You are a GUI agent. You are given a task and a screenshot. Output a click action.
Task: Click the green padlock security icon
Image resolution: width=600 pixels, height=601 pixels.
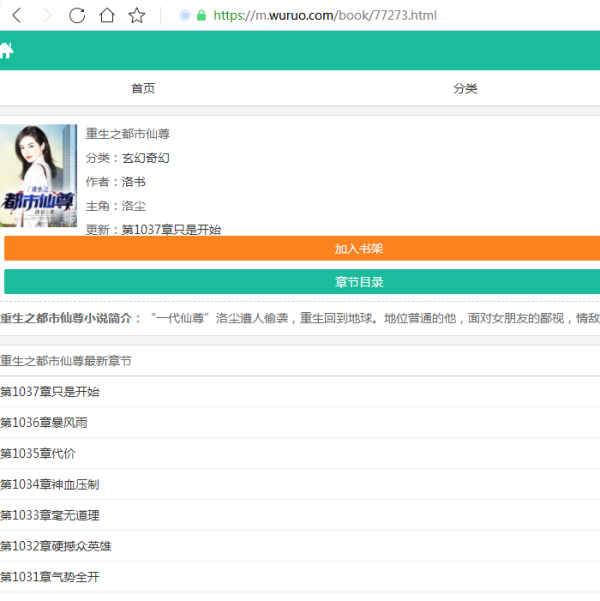pyautogui.click(x=202, y=16)
